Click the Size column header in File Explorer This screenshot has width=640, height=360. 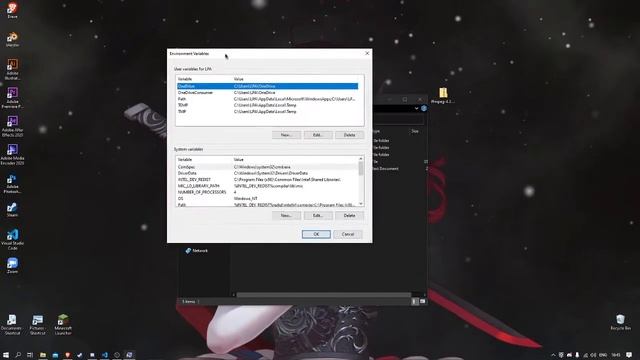[x=415, y=131]
